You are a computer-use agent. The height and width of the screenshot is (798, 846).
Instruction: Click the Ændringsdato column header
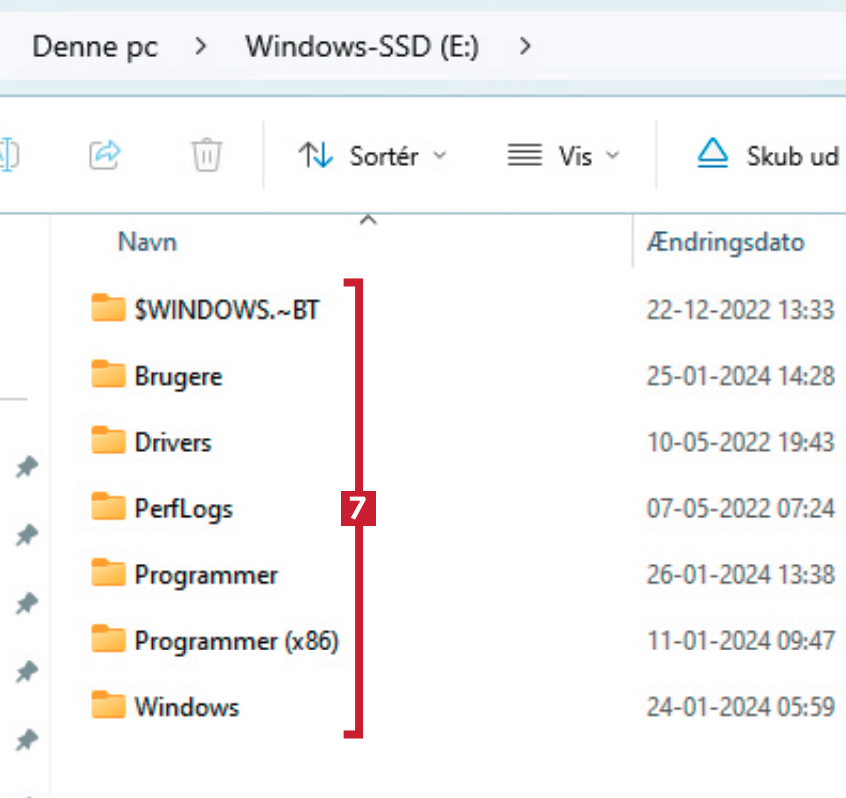[726, 242]
